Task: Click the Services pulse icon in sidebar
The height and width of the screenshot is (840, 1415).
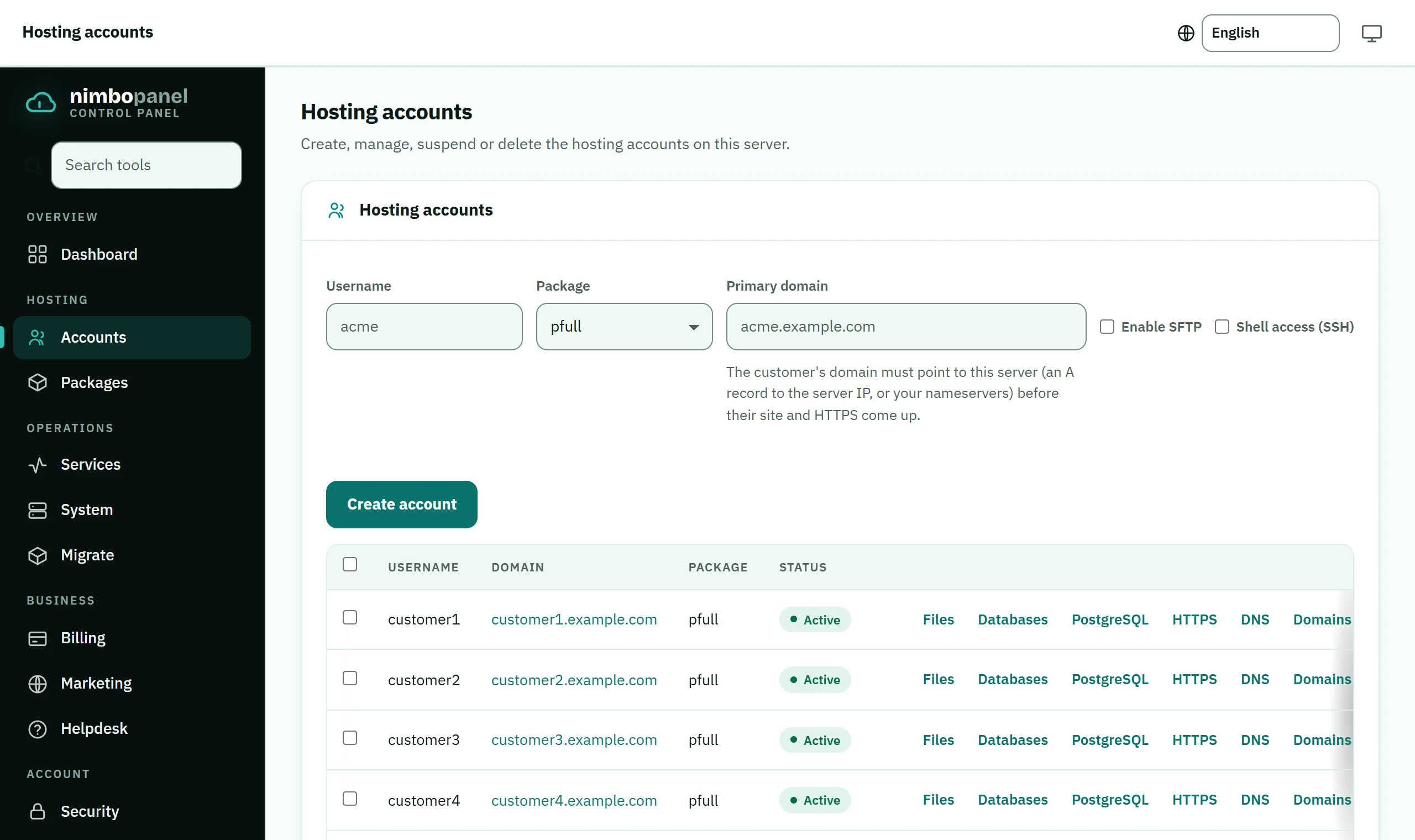Action: (x=38, y=465)
